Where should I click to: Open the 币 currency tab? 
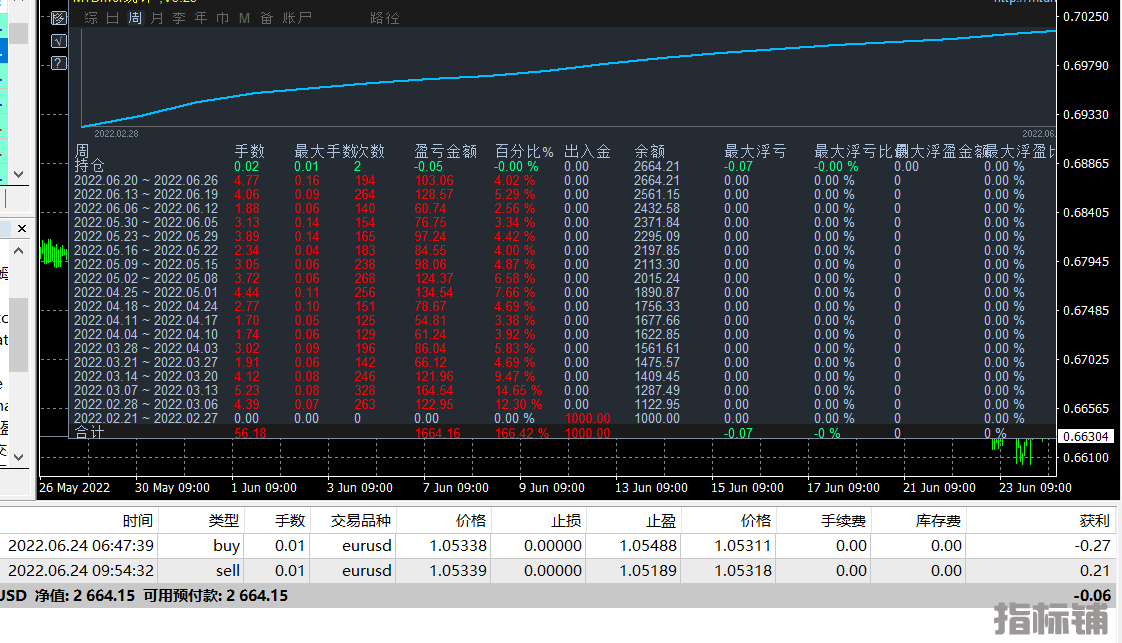click(223, 18)
